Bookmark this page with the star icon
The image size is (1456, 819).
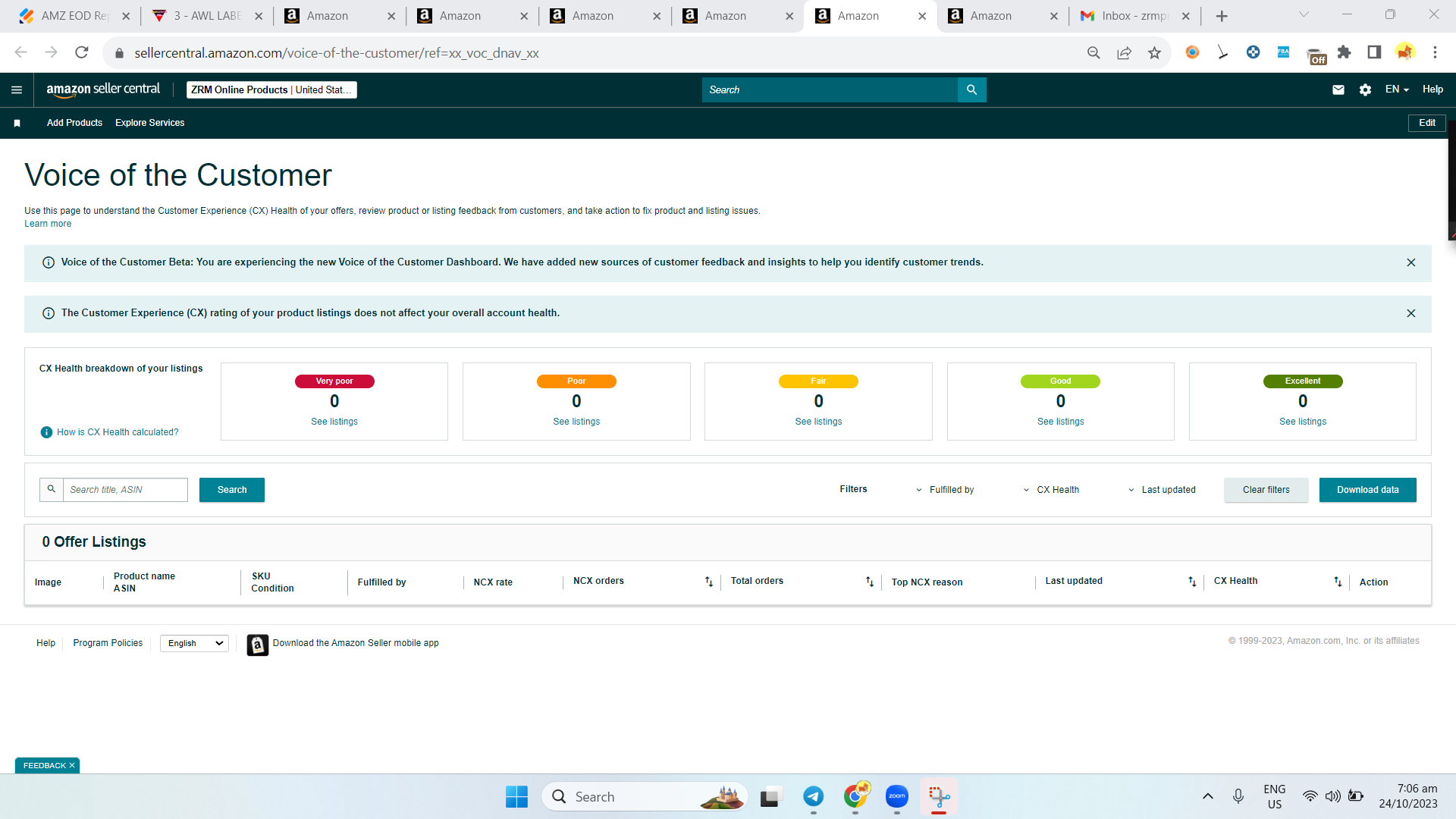click(x=1154, y=52)
